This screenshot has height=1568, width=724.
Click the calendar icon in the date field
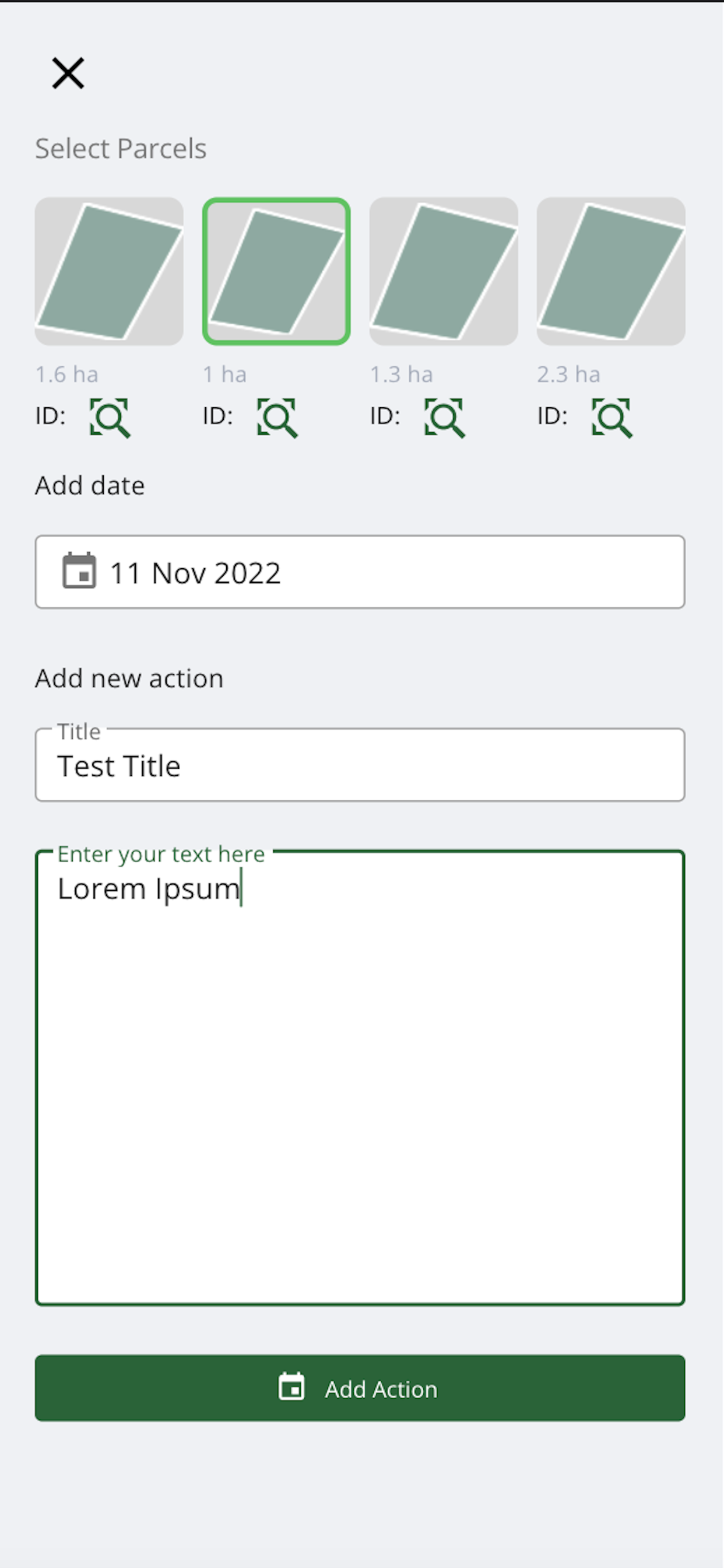coord(79,571)
